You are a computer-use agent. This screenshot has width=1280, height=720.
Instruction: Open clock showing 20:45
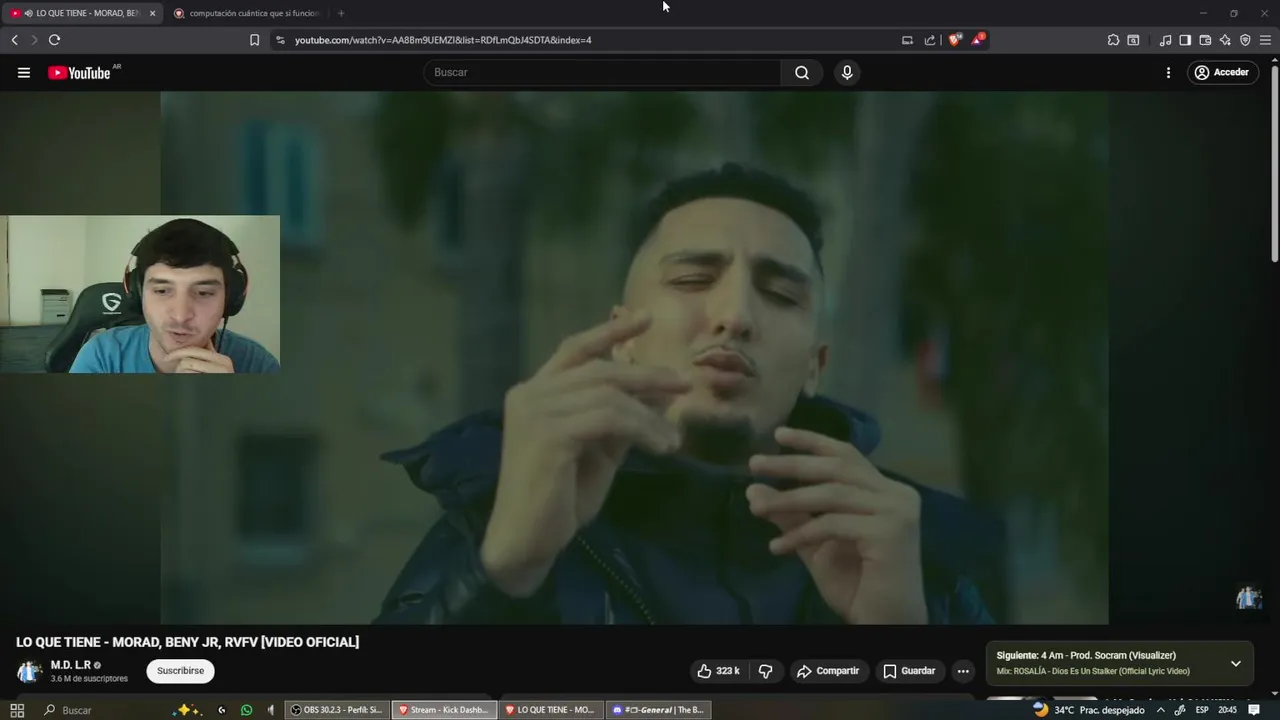click(1227, 710)
